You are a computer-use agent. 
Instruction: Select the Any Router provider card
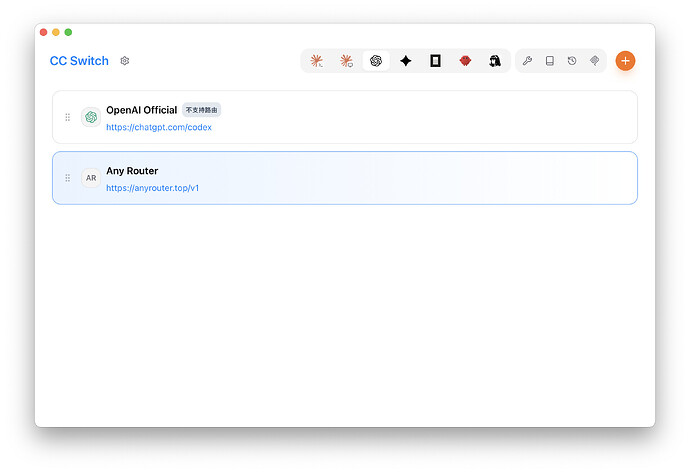coord(345,178)
